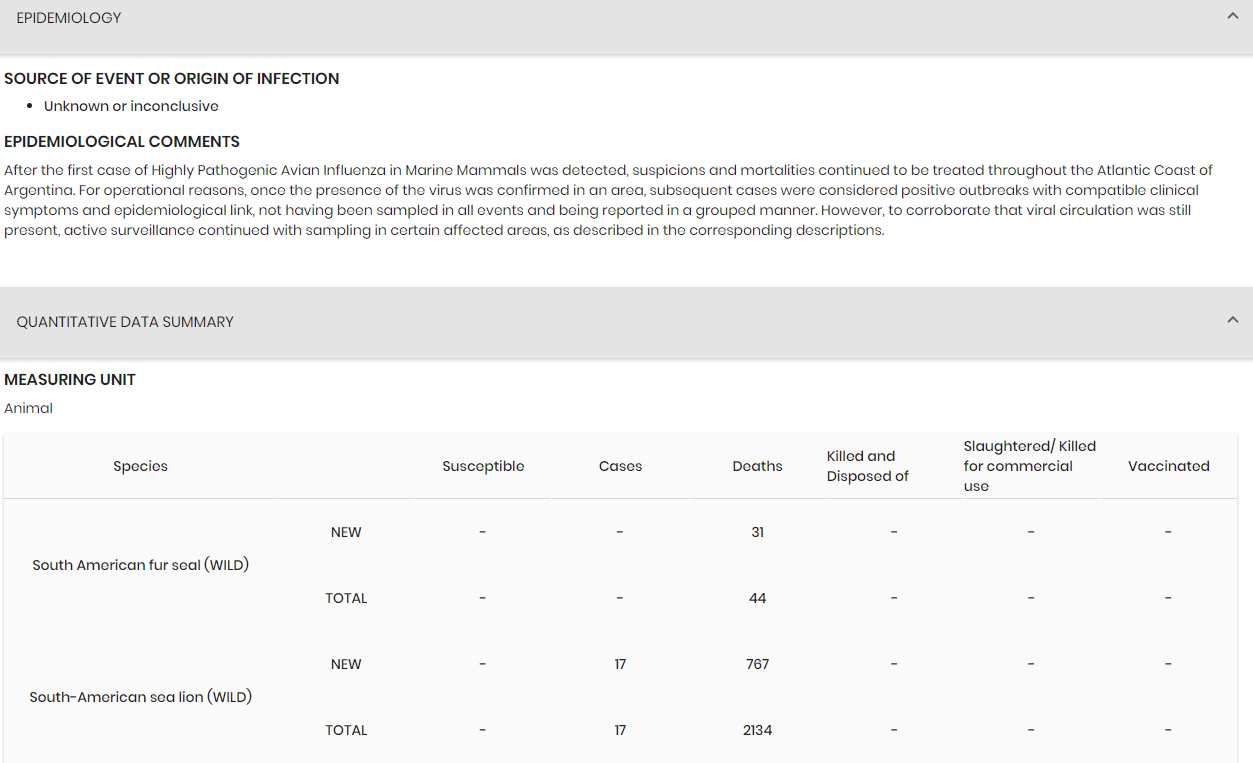Click the fur seal total deaths value 44
This screenshot has width=1253, height=763.
757,598
